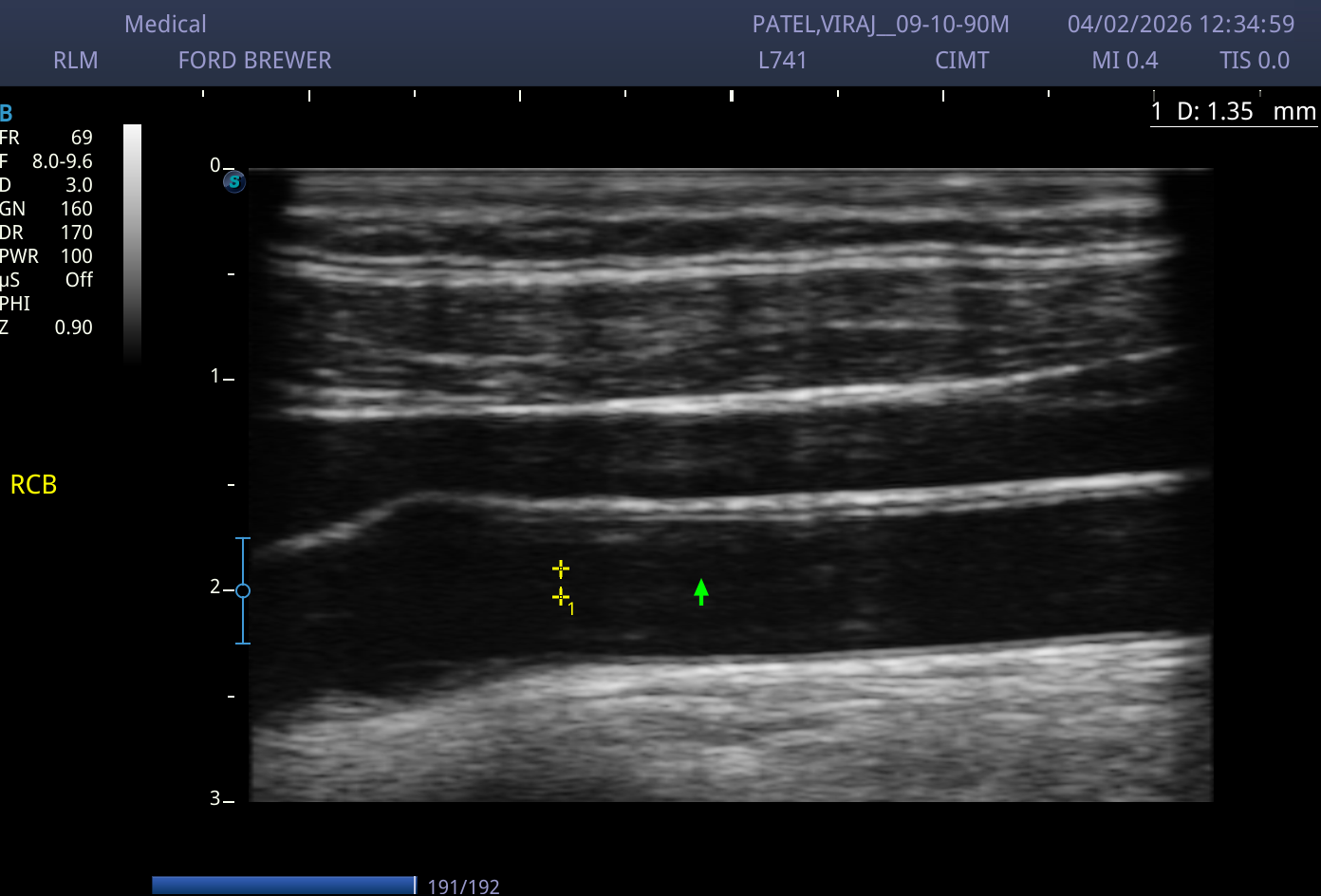Click the L741 probe label

(x=783, y=61)
